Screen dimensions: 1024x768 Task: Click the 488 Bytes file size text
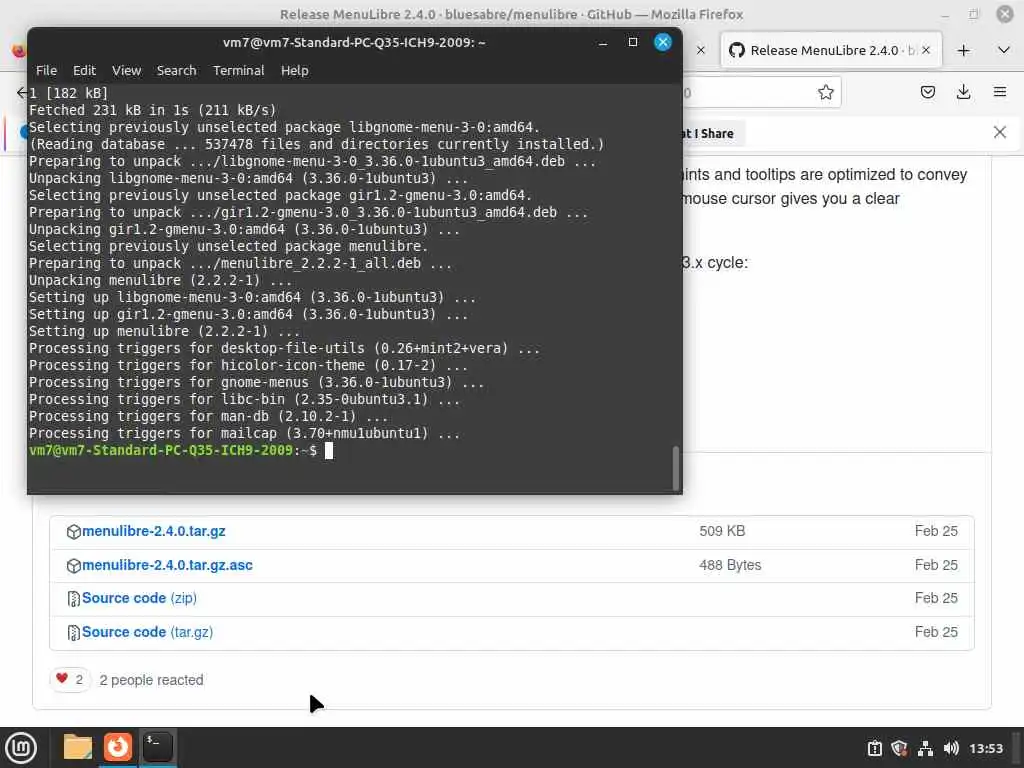click(x=730, y=565)
